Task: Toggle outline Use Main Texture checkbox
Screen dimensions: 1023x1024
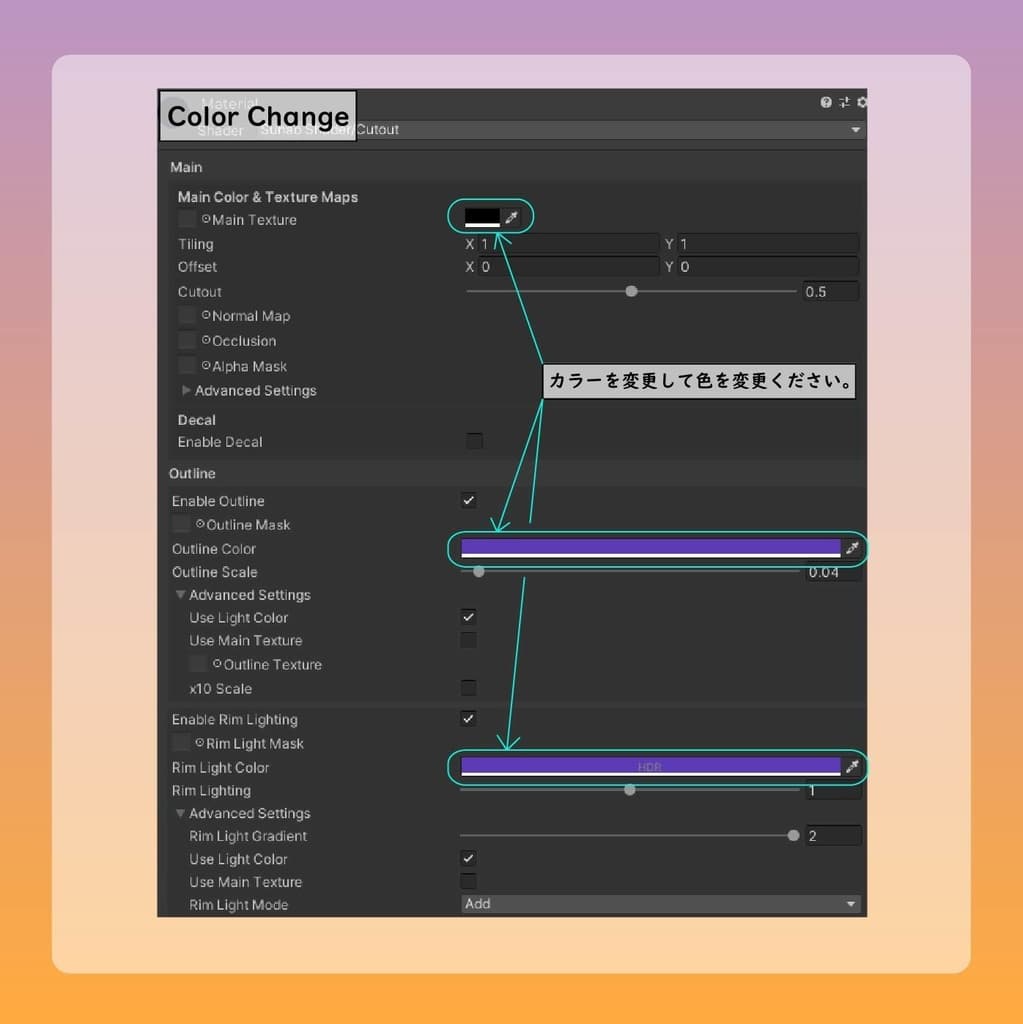Action: 468,639
